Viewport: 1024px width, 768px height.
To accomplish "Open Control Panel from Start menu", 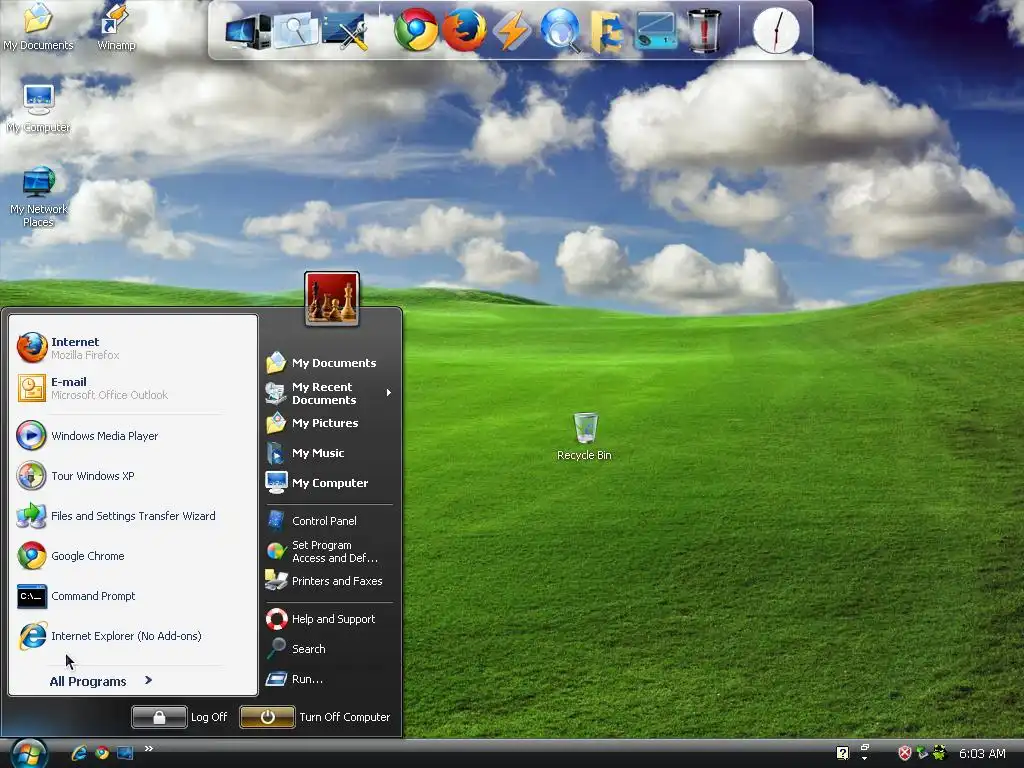I will pos(329,520).
